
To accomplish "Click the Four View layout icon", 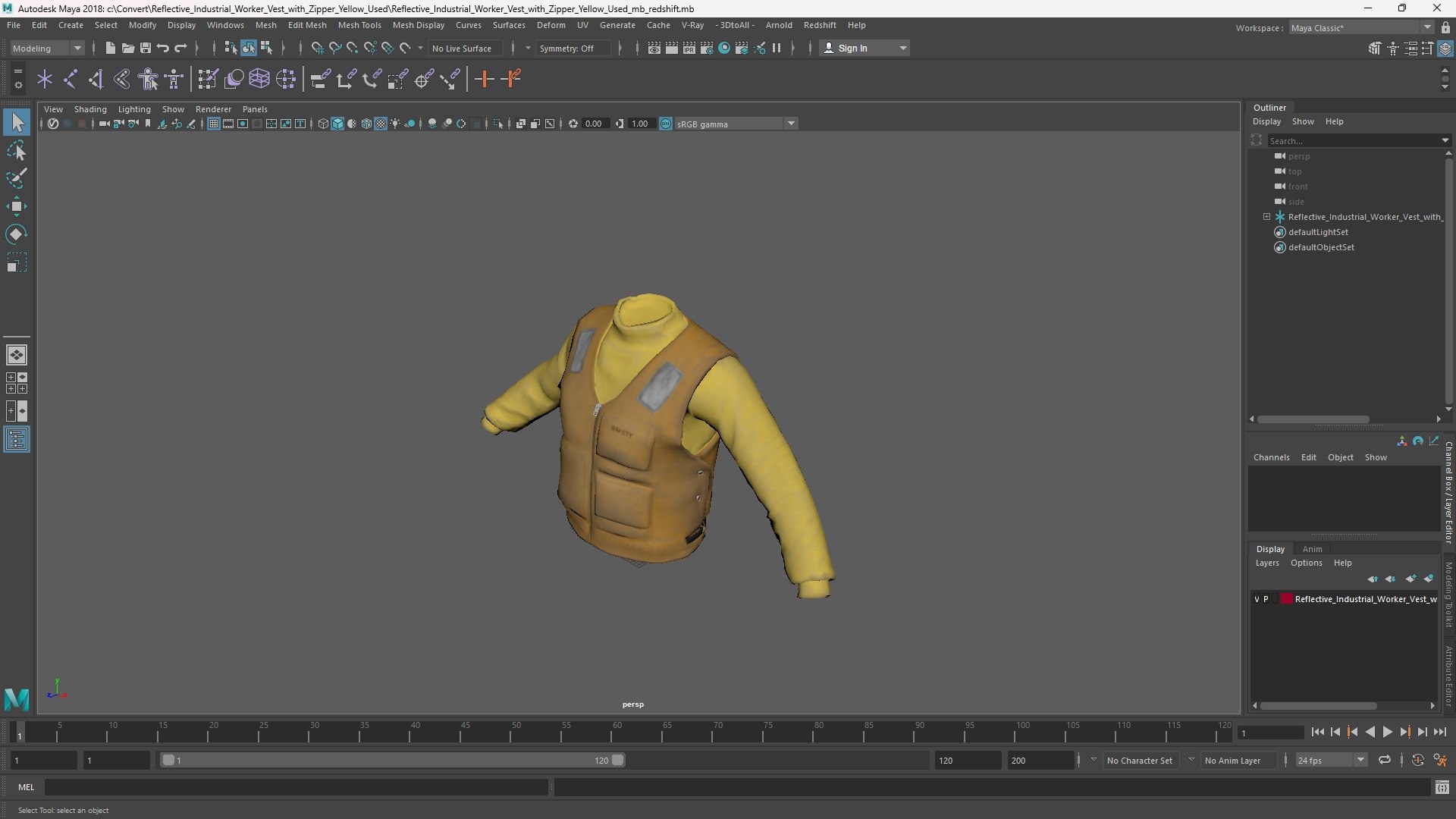I will coord(17,383).
